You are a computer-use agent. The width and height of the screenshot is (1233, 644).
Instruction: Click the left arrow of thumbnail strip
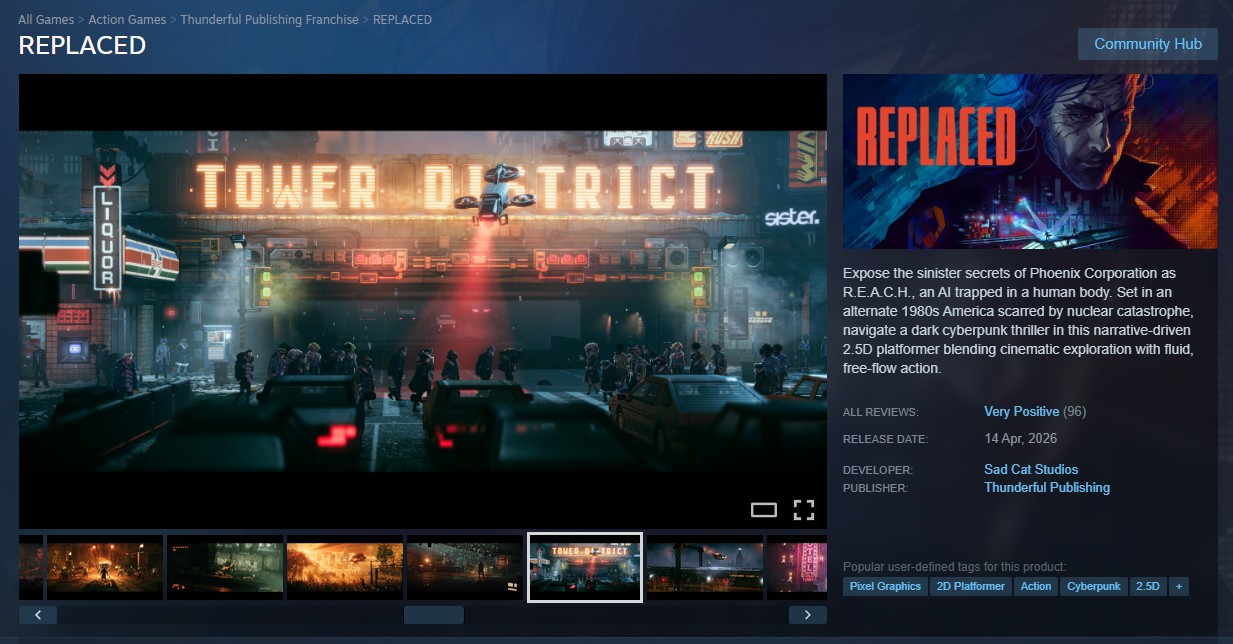[38, 615]
